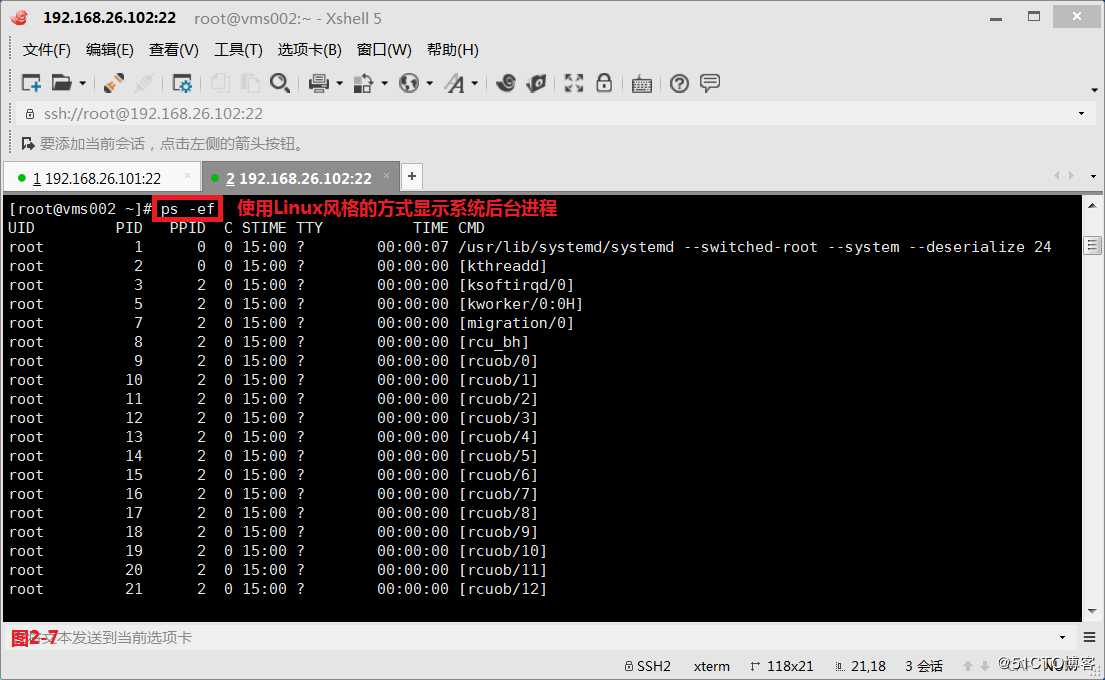
Task: Open Find with the magnifier icon
Action: tap(280, 83)
